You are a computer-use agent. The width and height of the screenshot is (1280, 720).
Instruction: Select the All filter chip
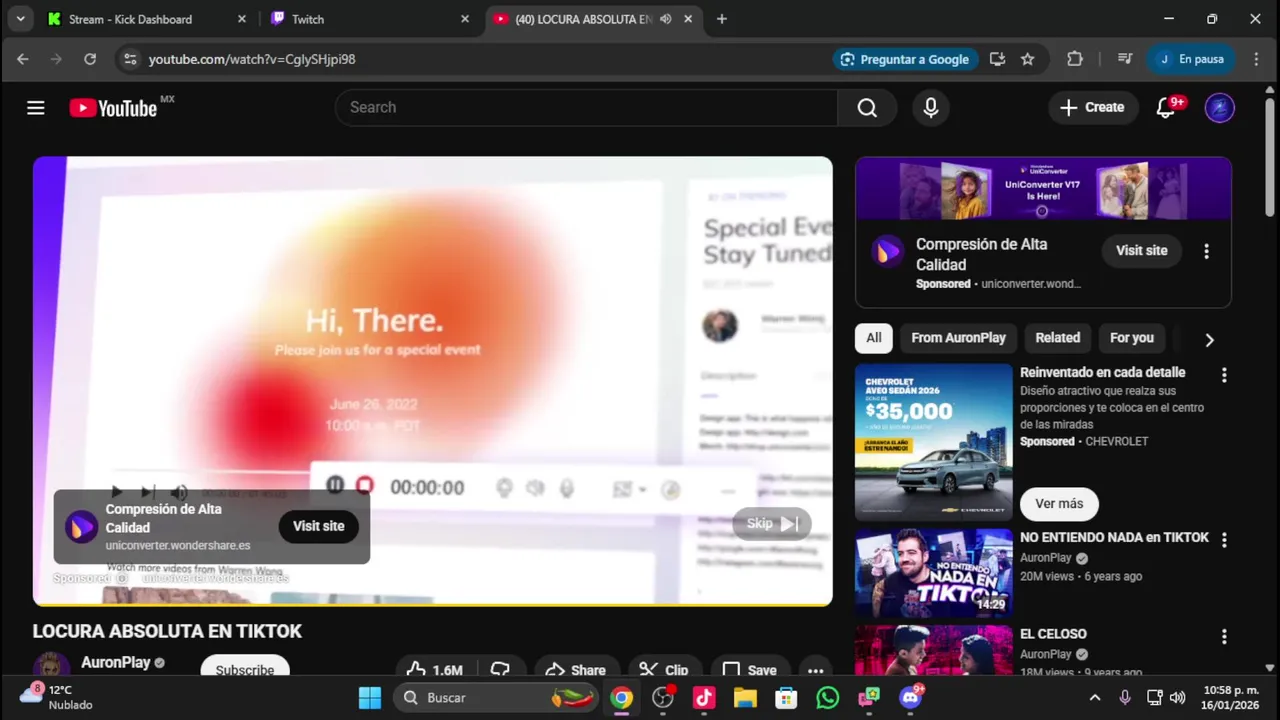tap(874, 338)
